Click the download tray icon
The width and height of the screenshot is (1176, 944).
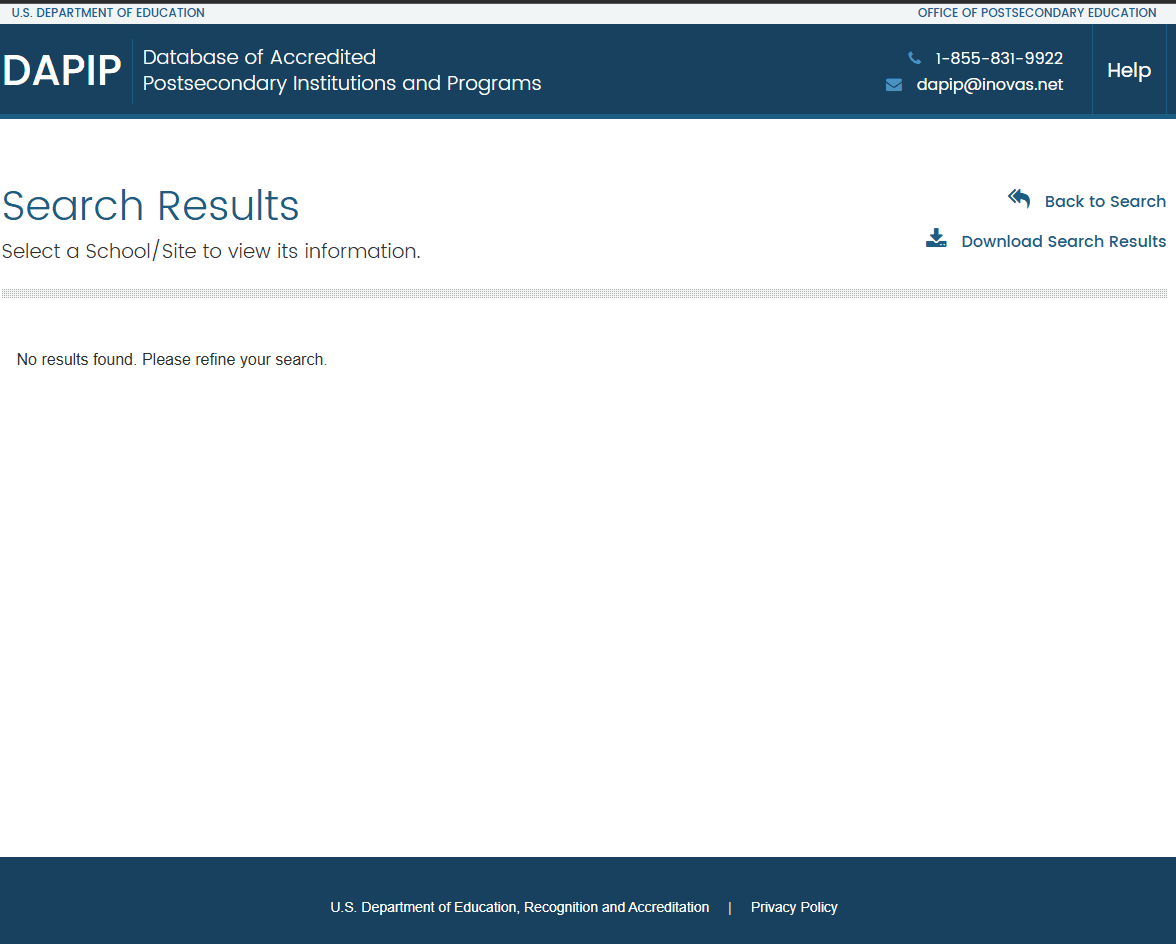click(x=936, y=239)
